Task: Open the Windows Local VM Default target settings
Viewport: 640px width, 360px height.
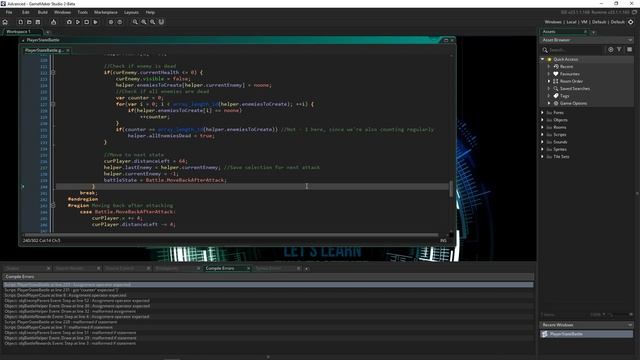Action: tap(584, 22)
